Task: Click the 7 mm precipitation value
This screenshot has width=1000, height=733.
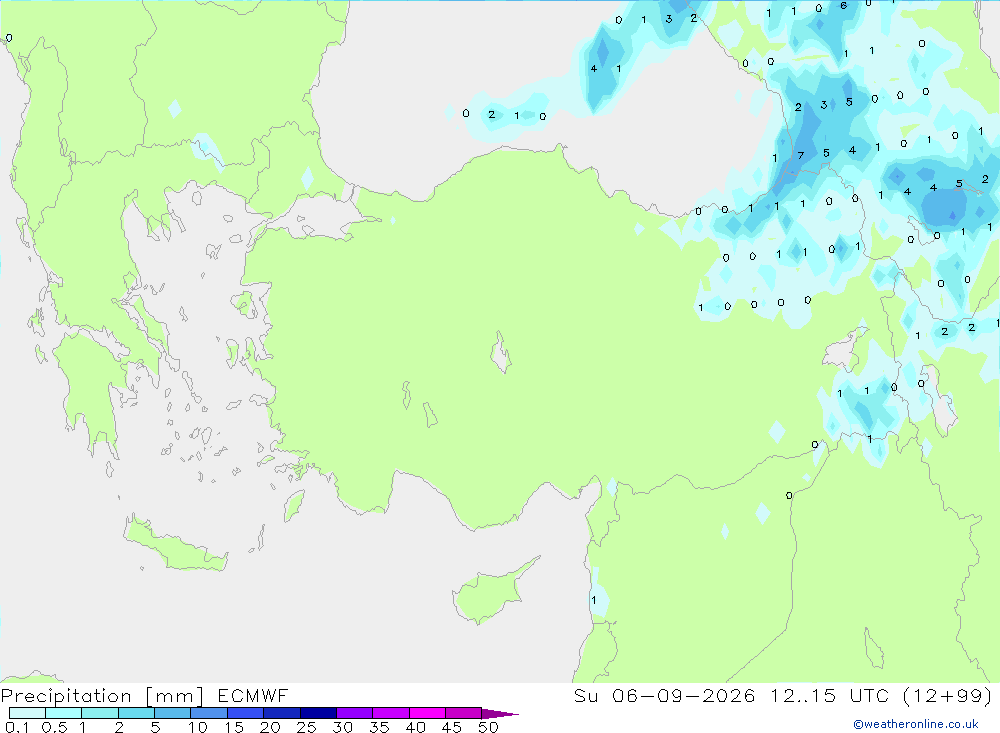Action: tap(801, 156)
